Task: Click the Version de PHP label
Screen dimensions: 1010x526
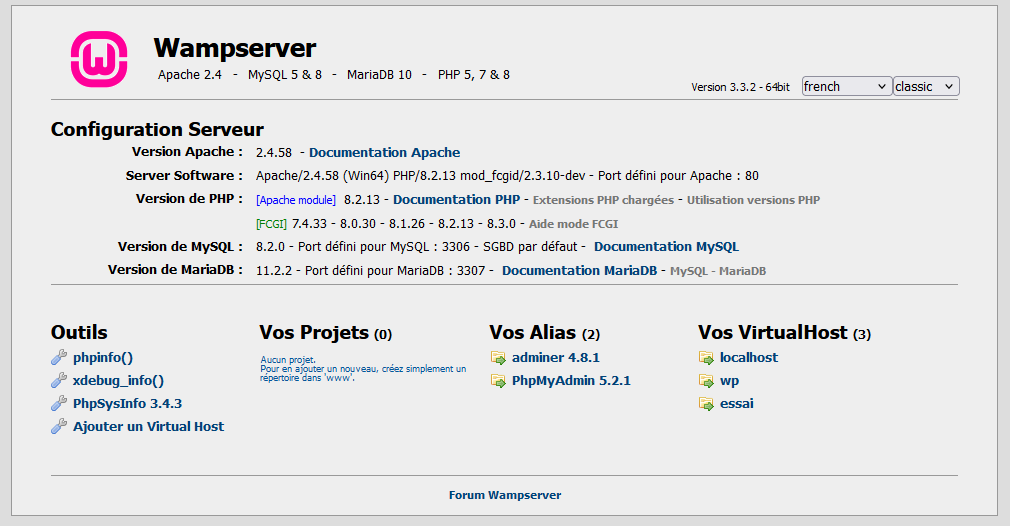Action: 189,199
